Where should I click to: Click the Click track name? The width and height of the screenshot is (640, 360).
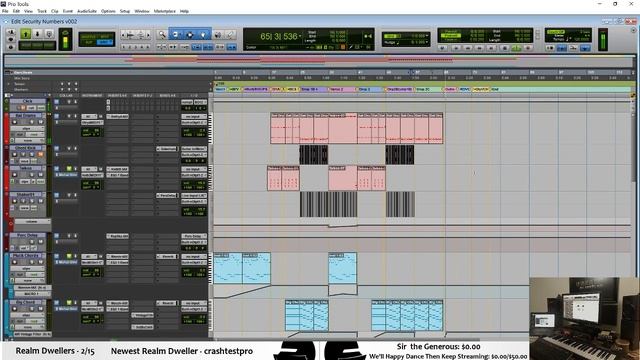tap(28, 101)
